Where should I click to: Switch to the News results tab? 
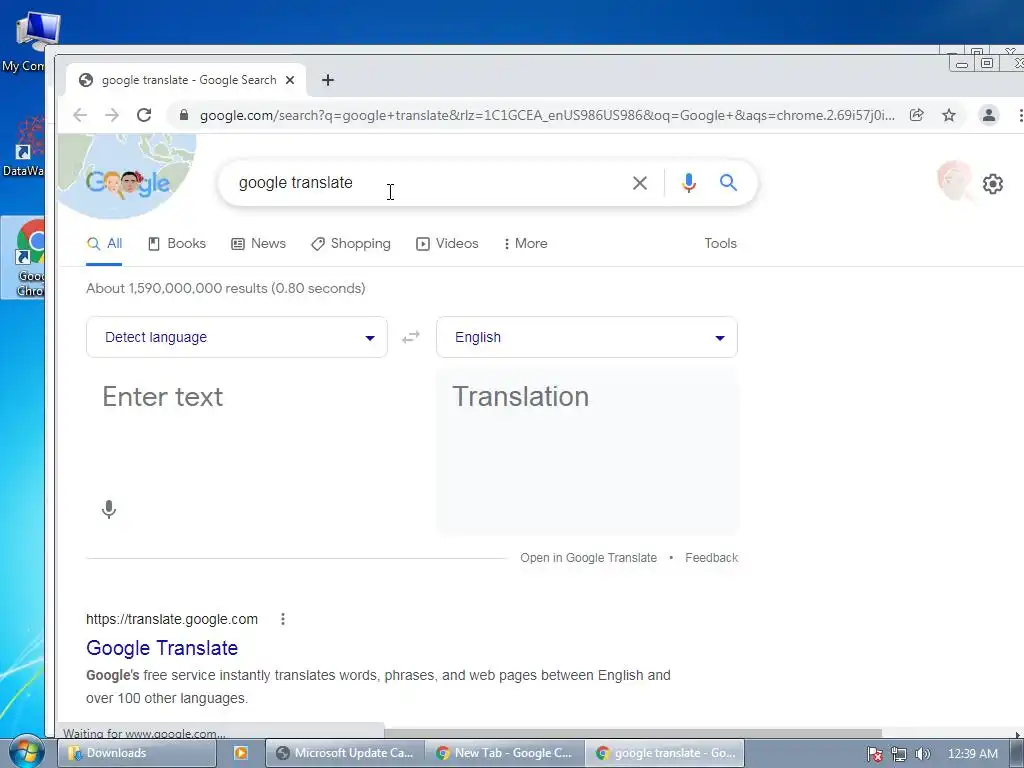pyautogui.click(x=259, y=244)
